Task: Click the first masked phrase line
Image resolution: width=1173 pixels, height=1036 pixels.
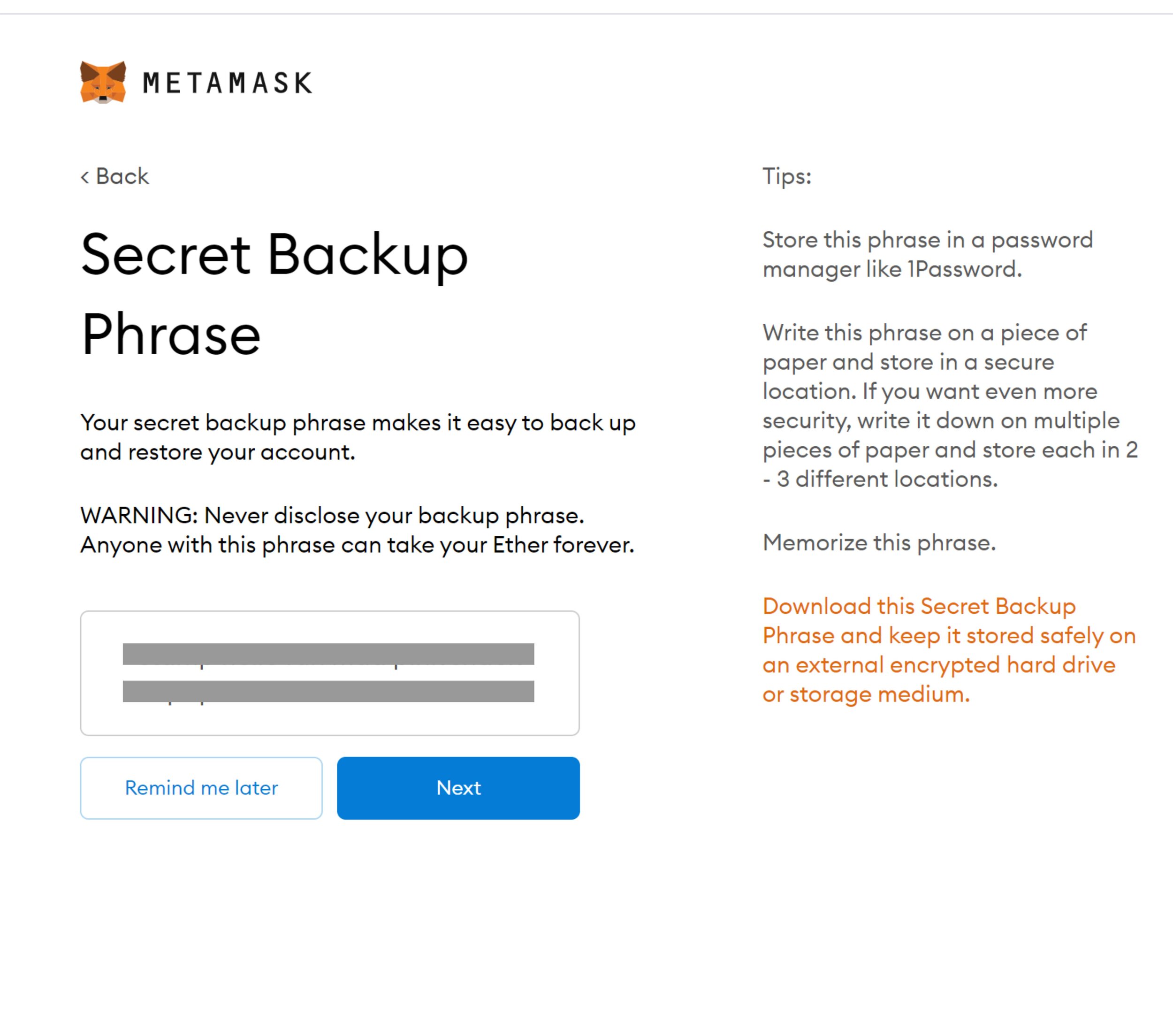Action: pyautogui.click(x=328, y=654)
